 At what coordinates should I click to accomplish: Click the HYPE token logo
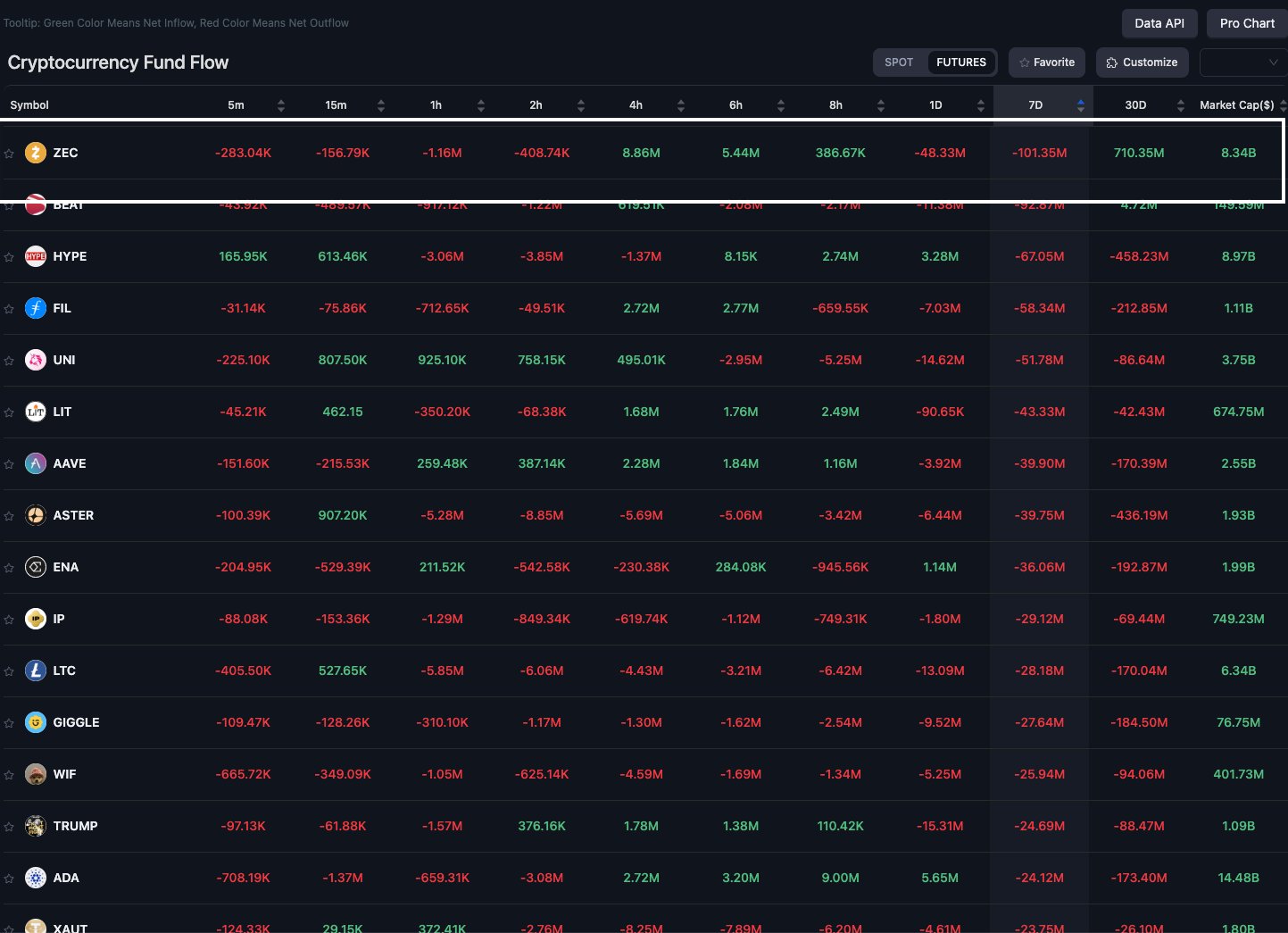[x=35, y=256]
